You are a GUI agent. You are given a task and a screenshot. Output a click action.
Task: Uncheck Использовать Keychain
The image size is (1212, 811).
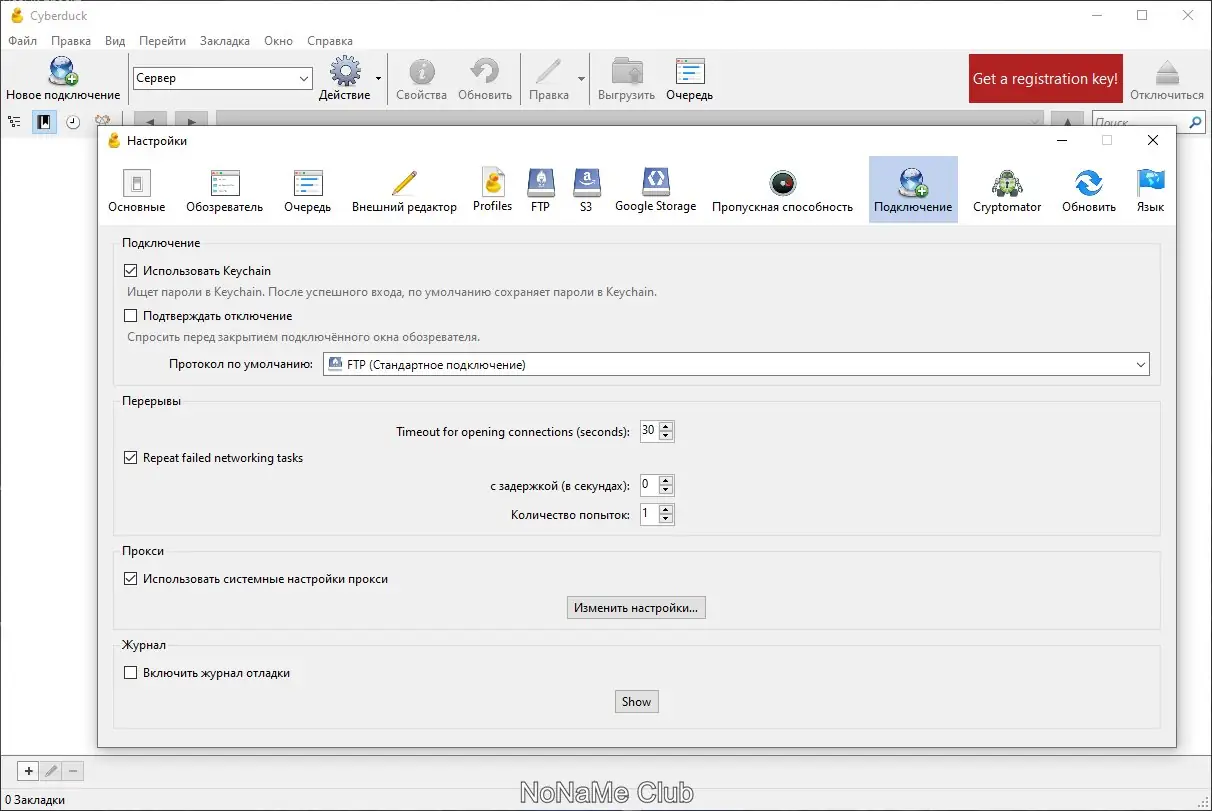[x=130, y=271]
